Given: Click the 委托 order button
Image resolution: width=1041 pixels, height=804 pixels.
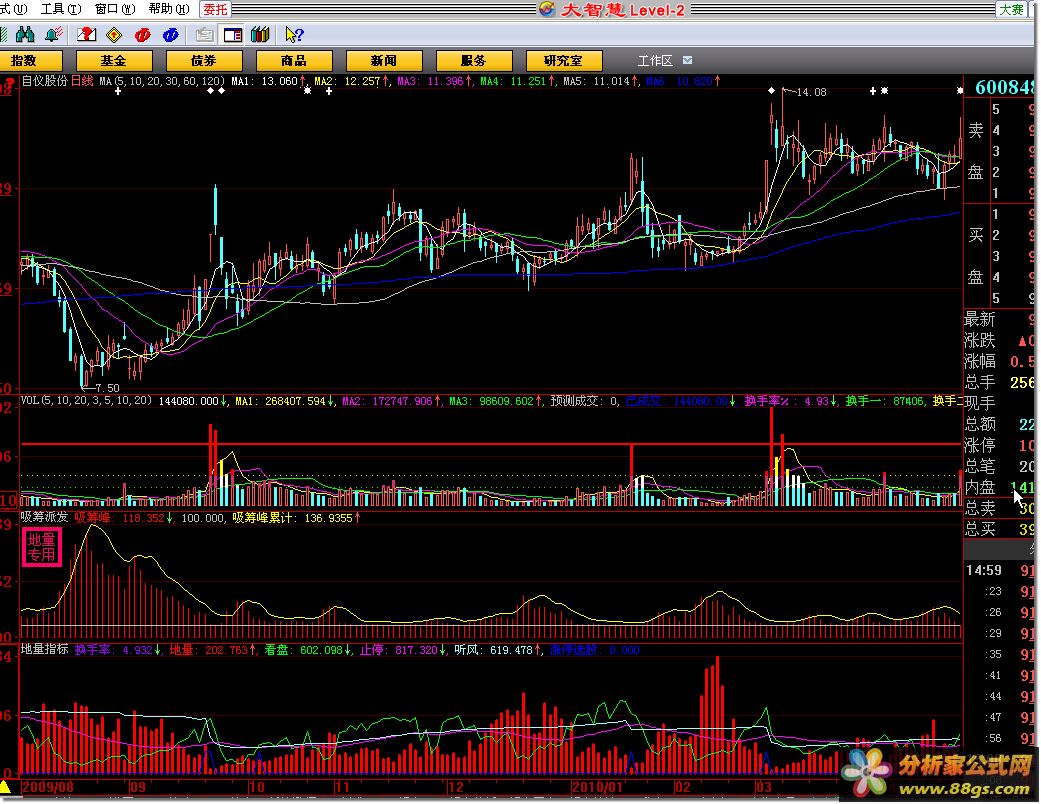Looking at the screenshot, I should [x=214, y=9].
